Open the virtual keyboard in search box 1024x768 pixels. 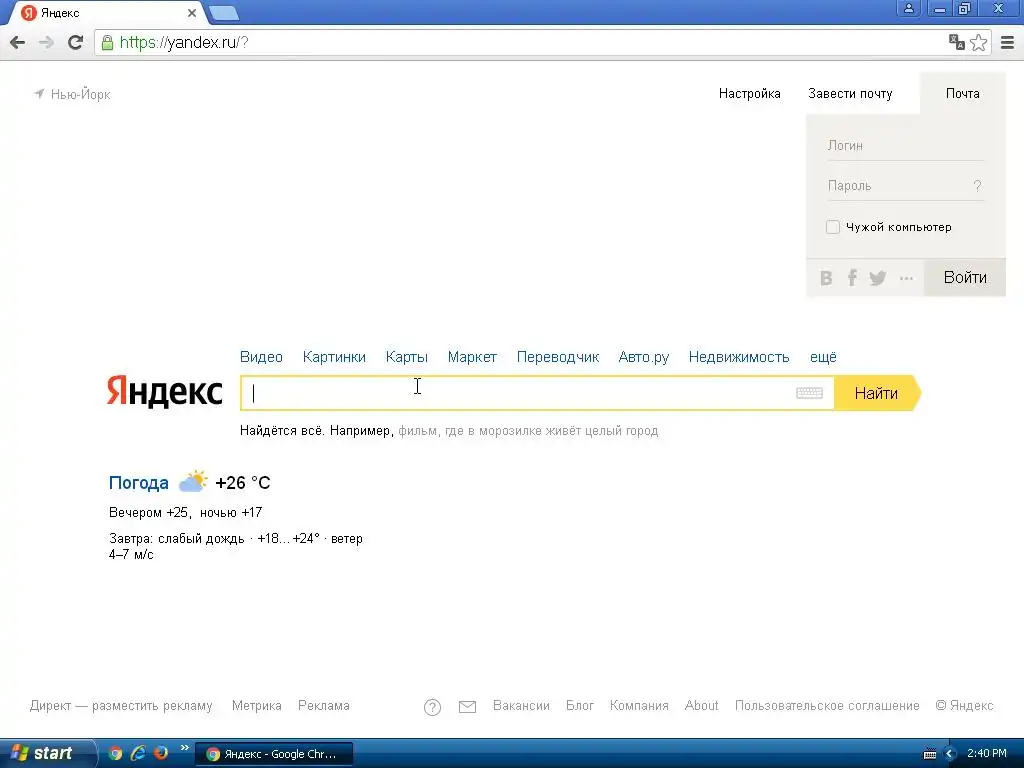(x=809, y=393)
